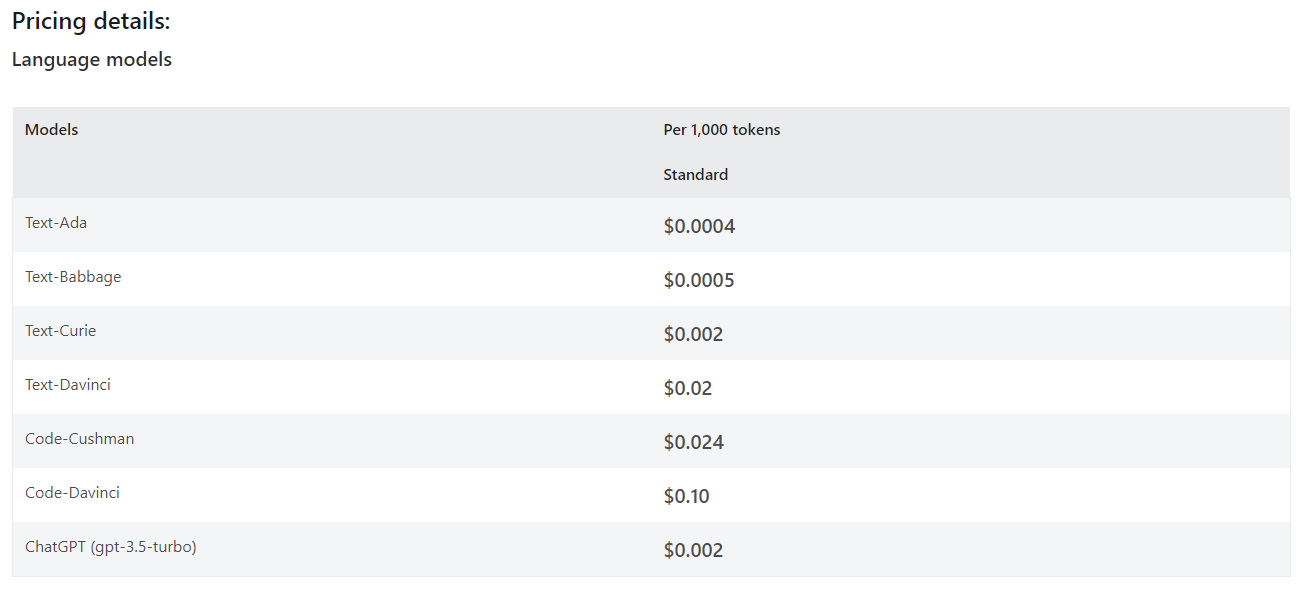
Task: Click the Pricing details heading
Action: (x=91, y=22)
